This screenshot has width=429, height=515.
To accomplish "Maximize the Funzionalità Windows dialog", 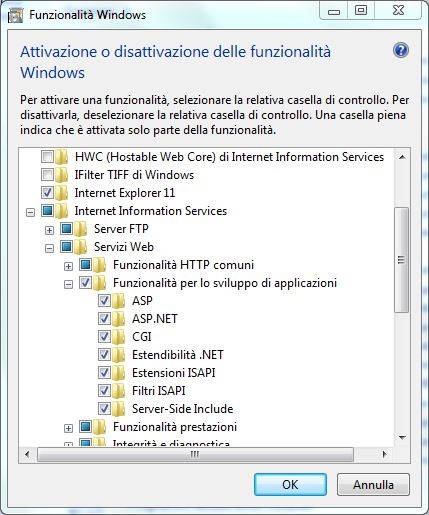I will (361, 11).
